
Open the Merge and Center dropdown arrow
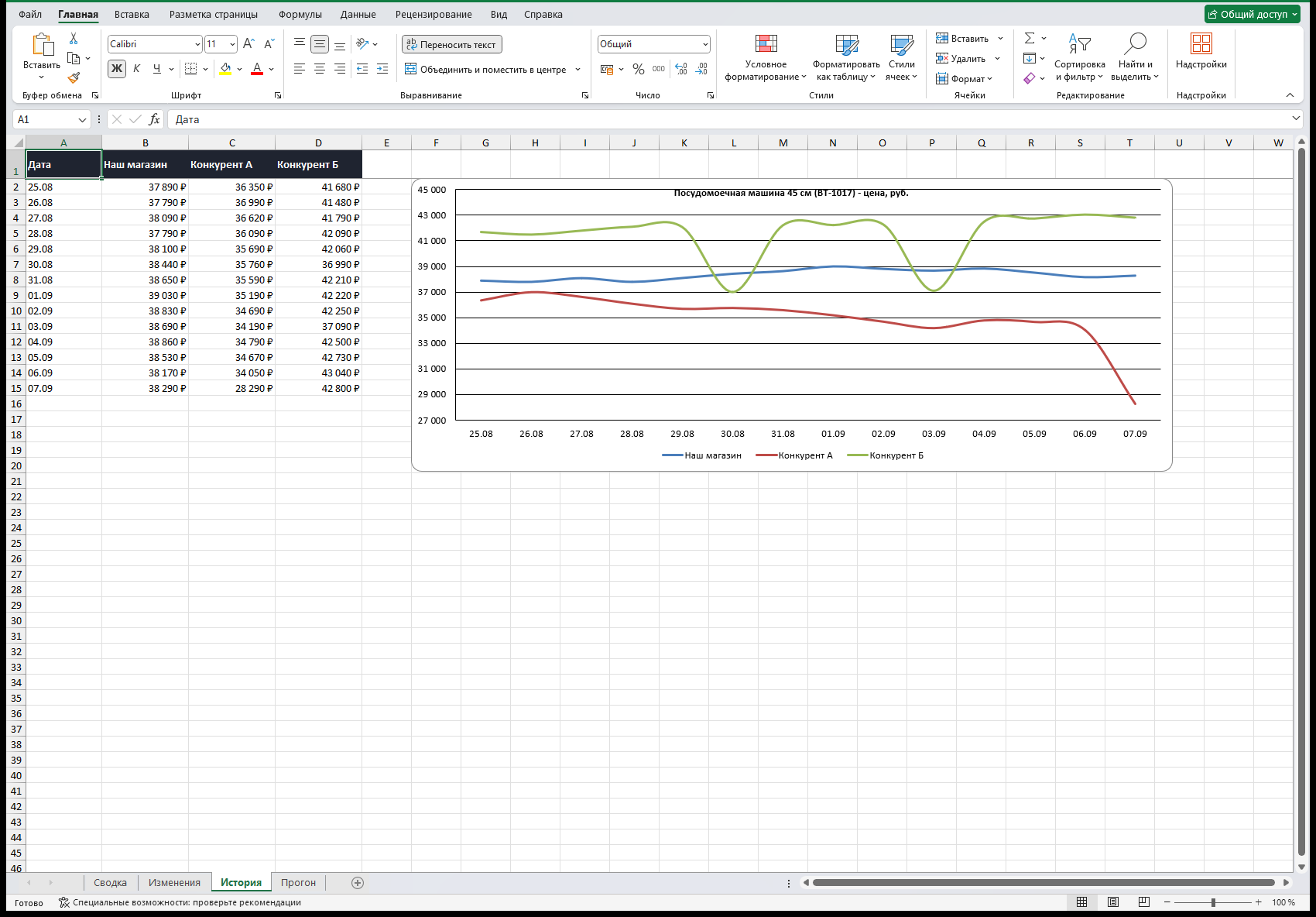click(x=577, y=69)
